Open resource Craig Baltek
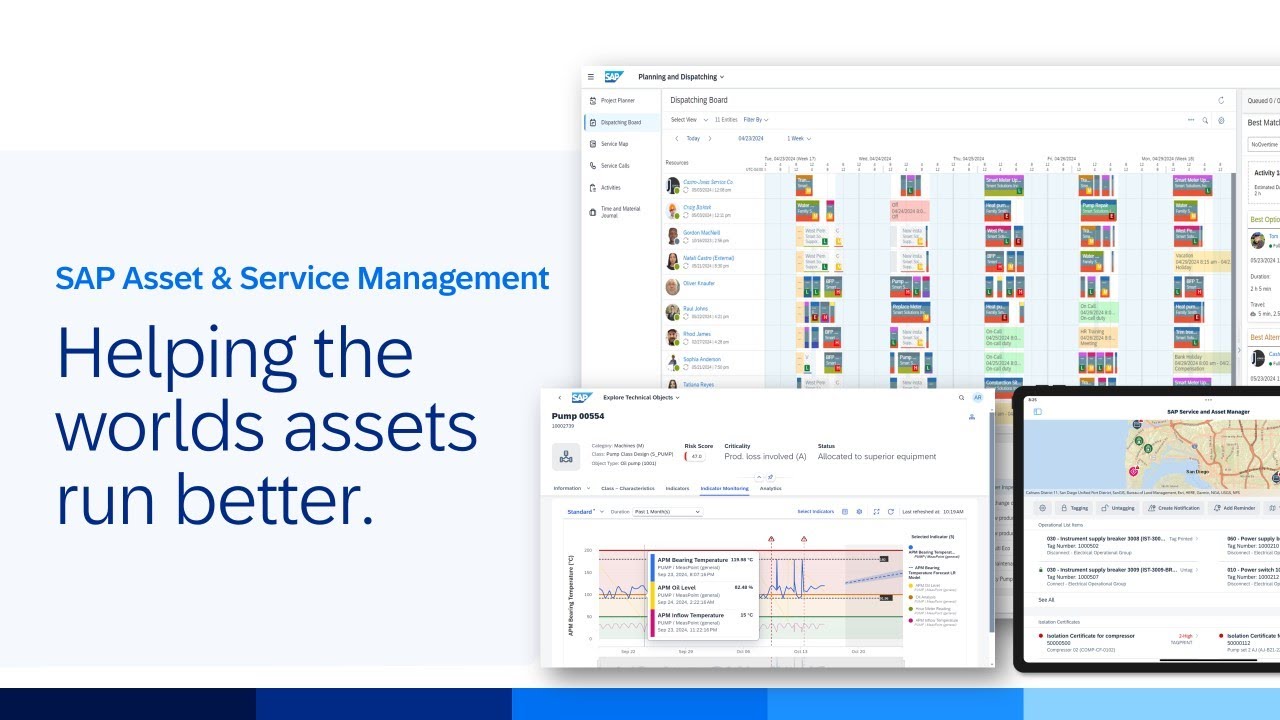This screenshot has width=1280, height=720. coord(697,207)
